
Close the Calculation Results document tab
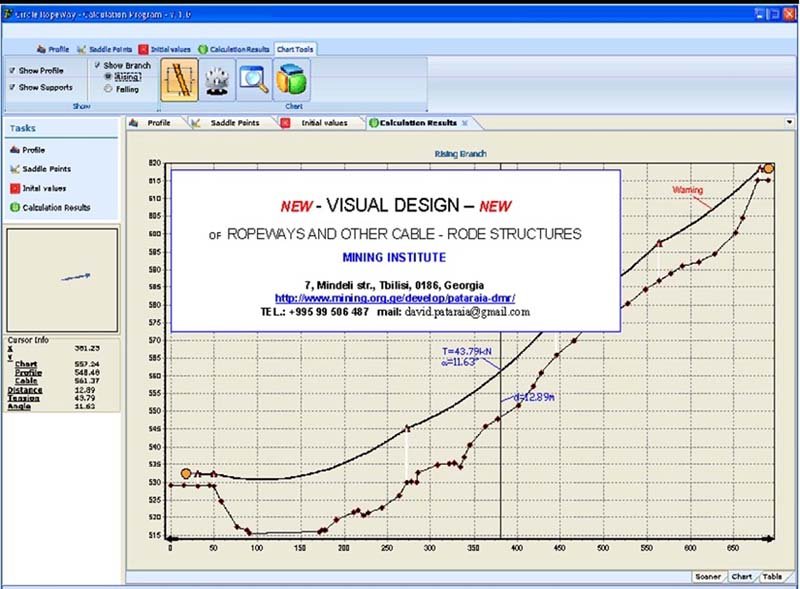point(465,123)
